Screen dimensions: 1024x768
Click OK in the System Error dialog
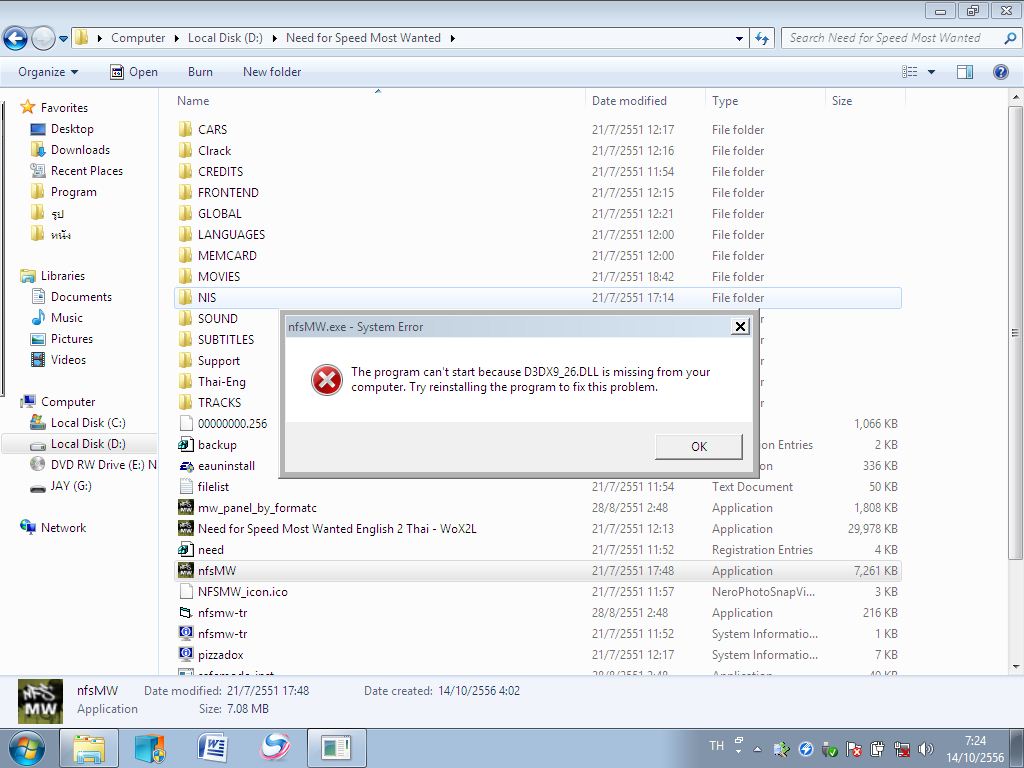pos(698,446)
